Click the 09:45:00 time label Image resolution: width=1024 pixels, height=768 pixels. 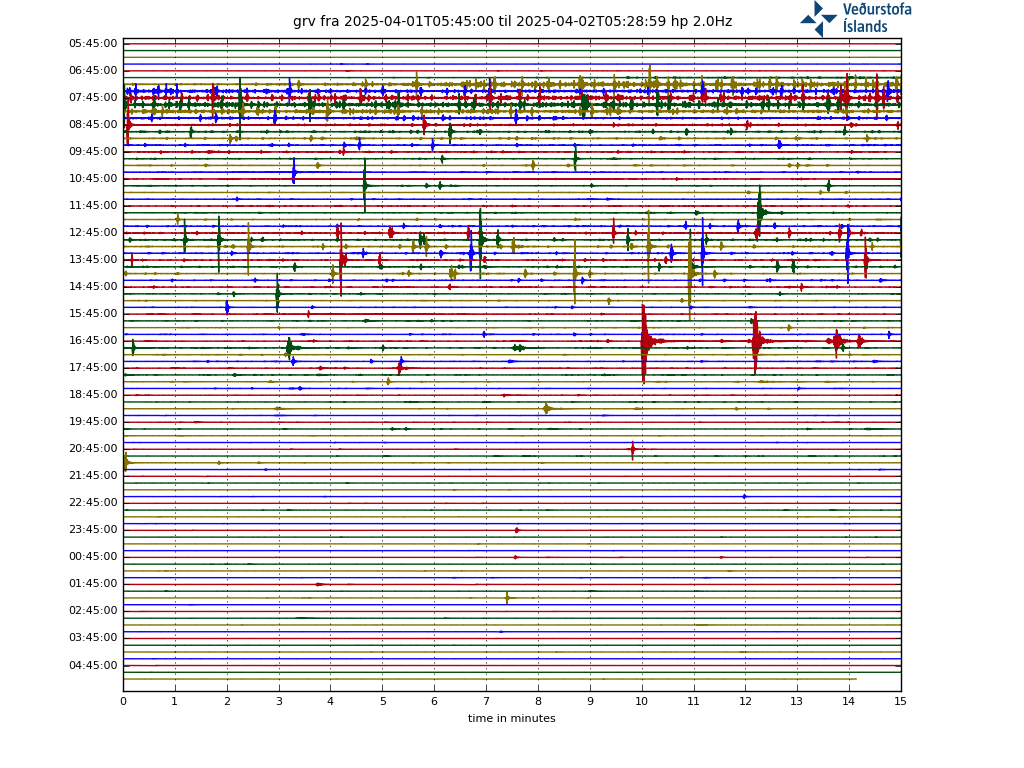93,152
